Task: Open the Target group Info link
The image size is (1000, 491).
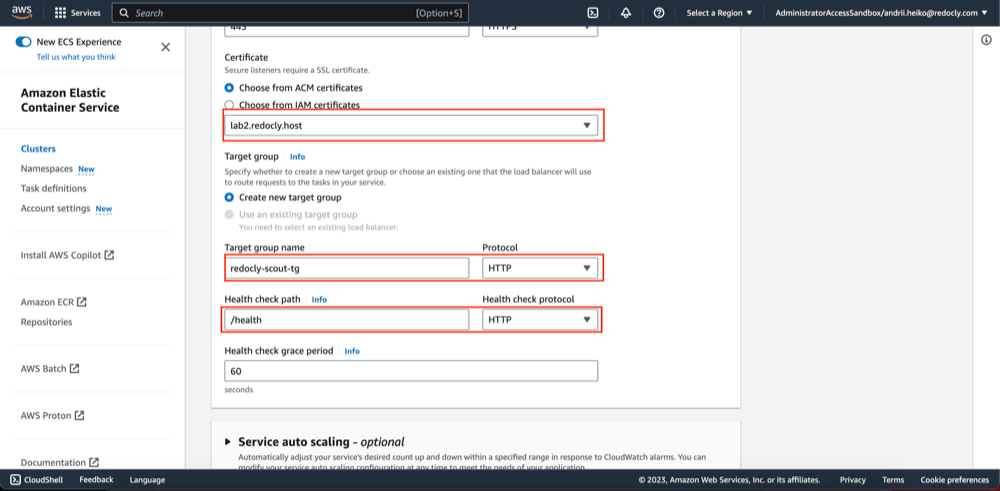Action: click(297, 156)
